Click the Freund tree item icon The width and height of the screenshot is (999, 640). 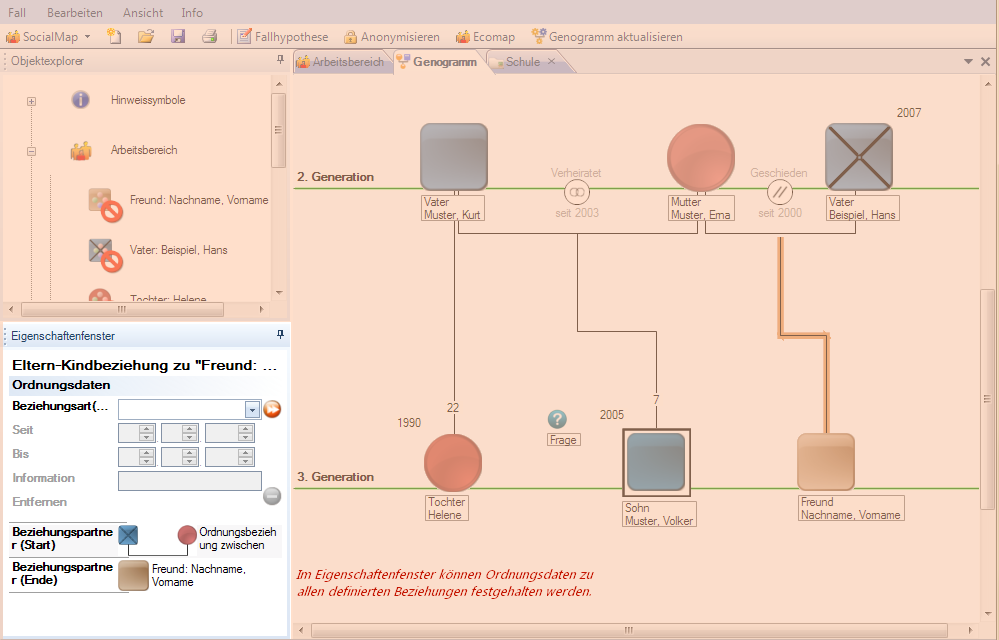coord(104,204)
